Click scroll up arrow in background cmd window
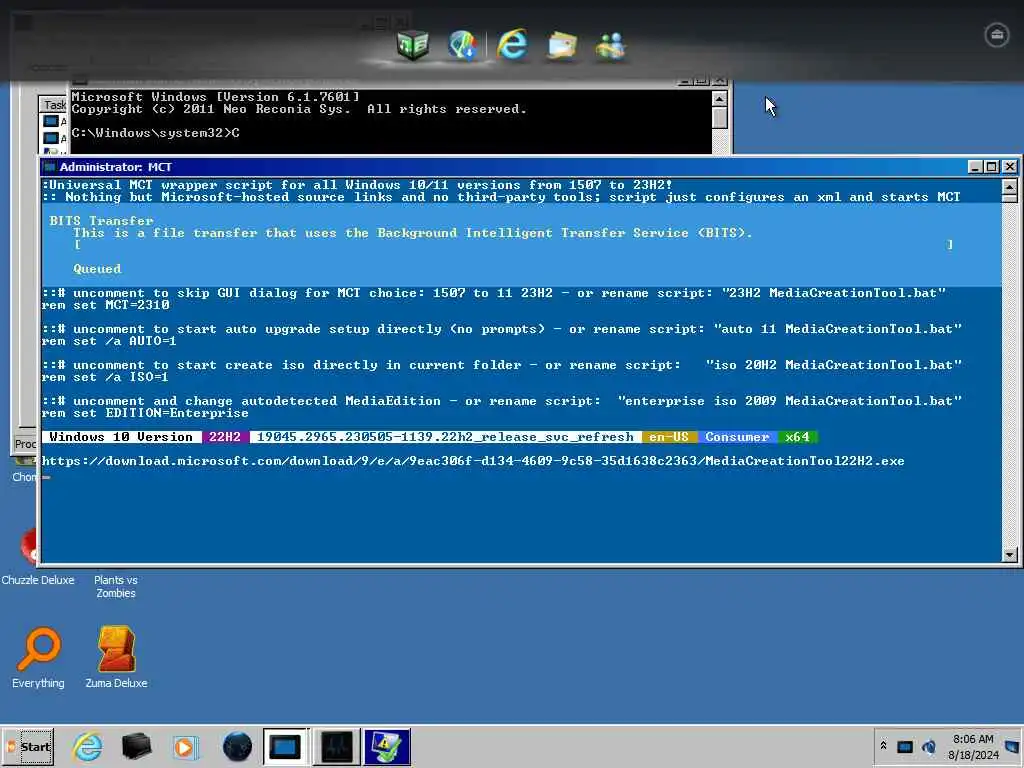The image size is (1024, 768). (x=719, y=99)
